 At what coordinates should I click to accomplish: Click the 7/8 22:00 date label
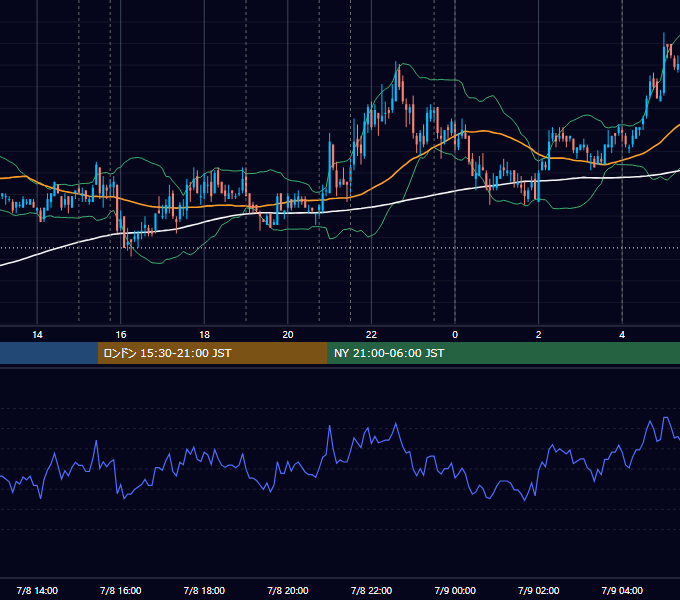pos(371,590)
